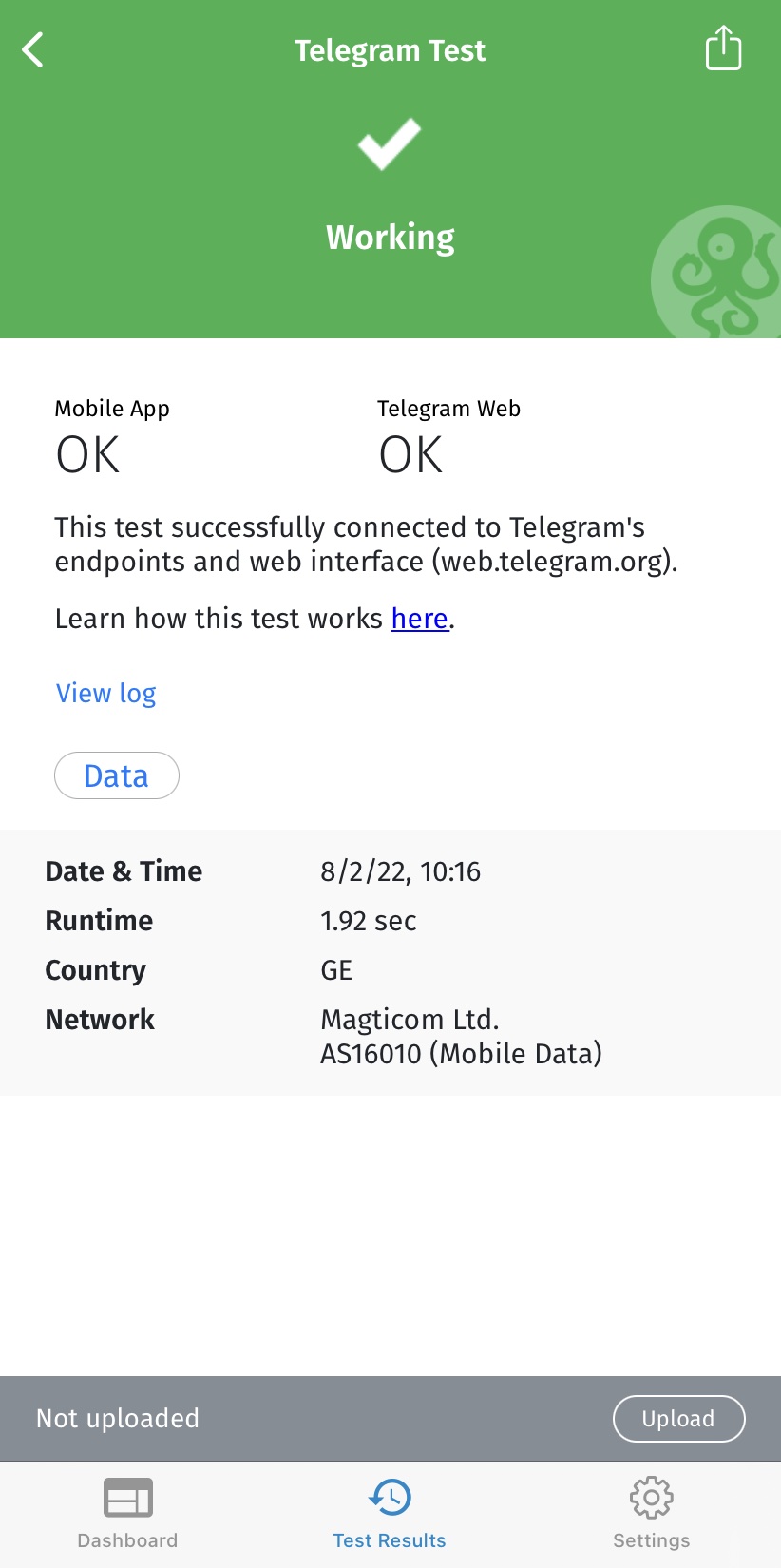Tap the Dashboard icon in tab bar
This screenshot has height=1568, width=781.
coord(127,1499)
